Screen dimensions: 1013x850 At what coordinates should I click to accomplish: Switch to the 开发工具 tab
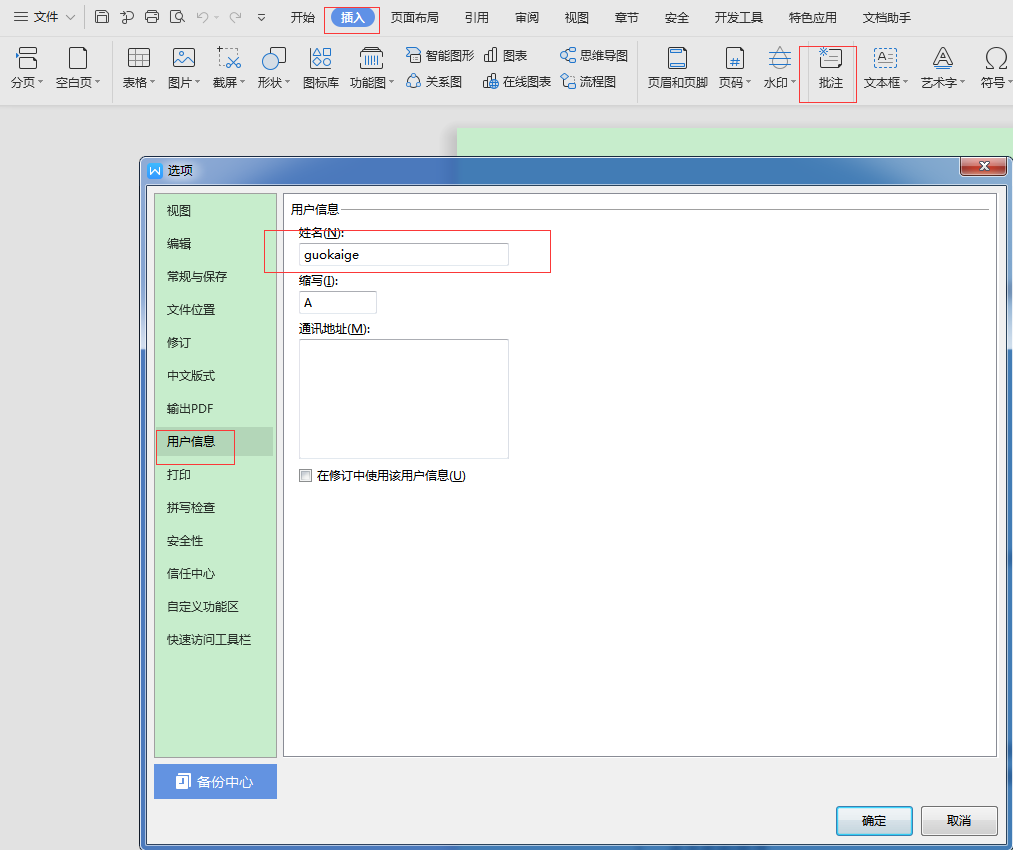tap(738, 17)
